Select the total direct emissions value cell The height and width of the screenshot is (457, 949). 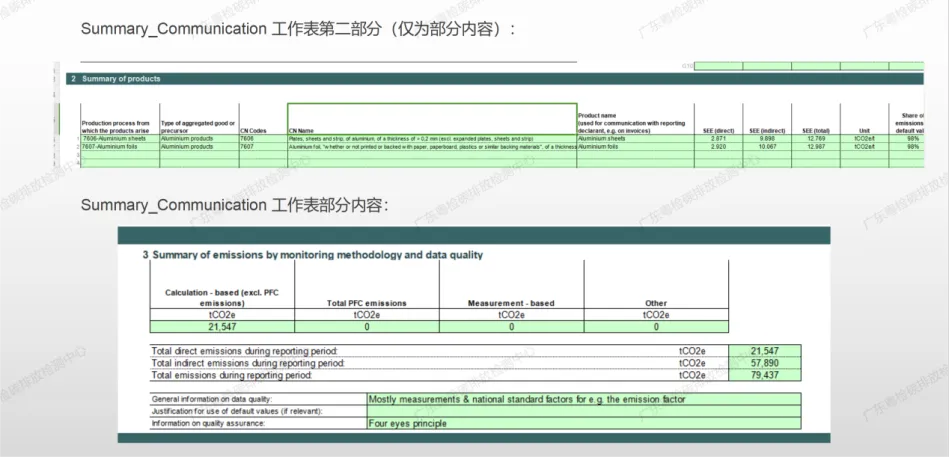click(765, 351)
